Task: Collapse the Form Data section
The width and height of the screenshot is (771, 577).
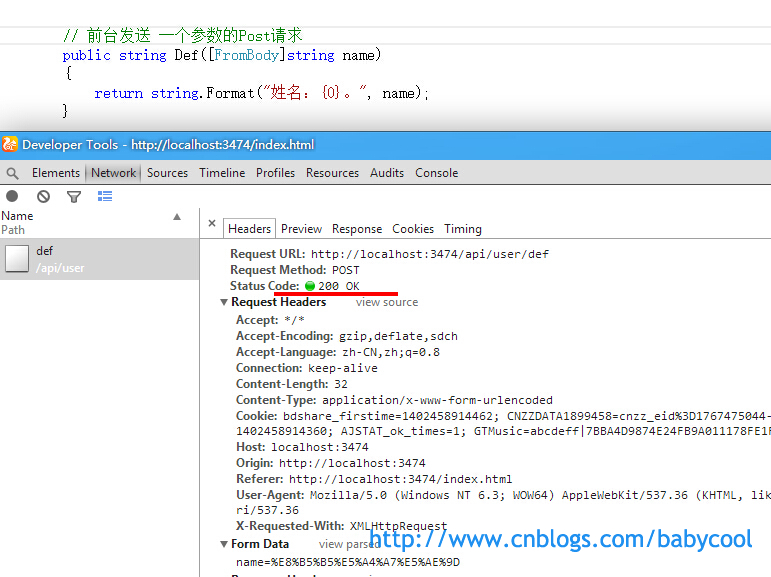Action: point(224,544)
